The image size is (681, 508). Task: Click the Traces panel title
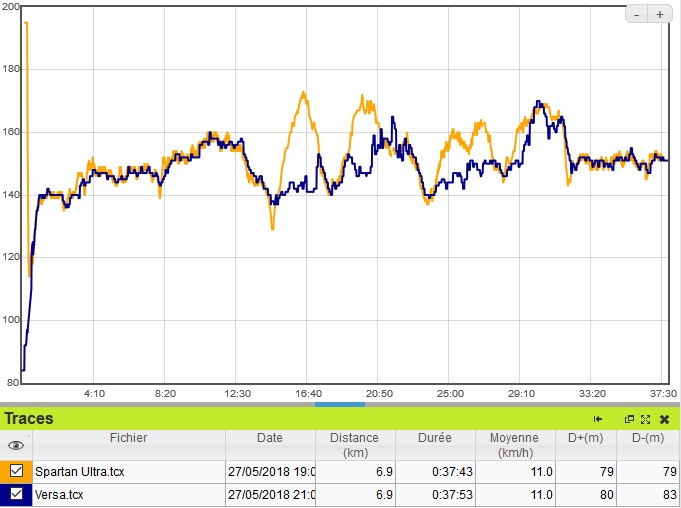(x=30, y=419)
